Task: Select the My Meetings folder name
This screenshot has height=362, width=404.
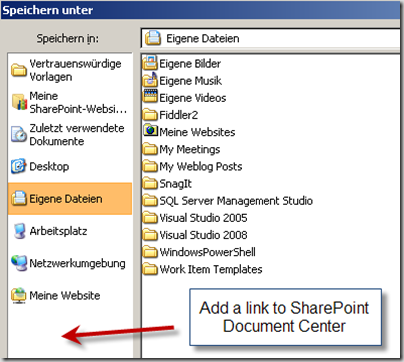Action: pos(190,149)
